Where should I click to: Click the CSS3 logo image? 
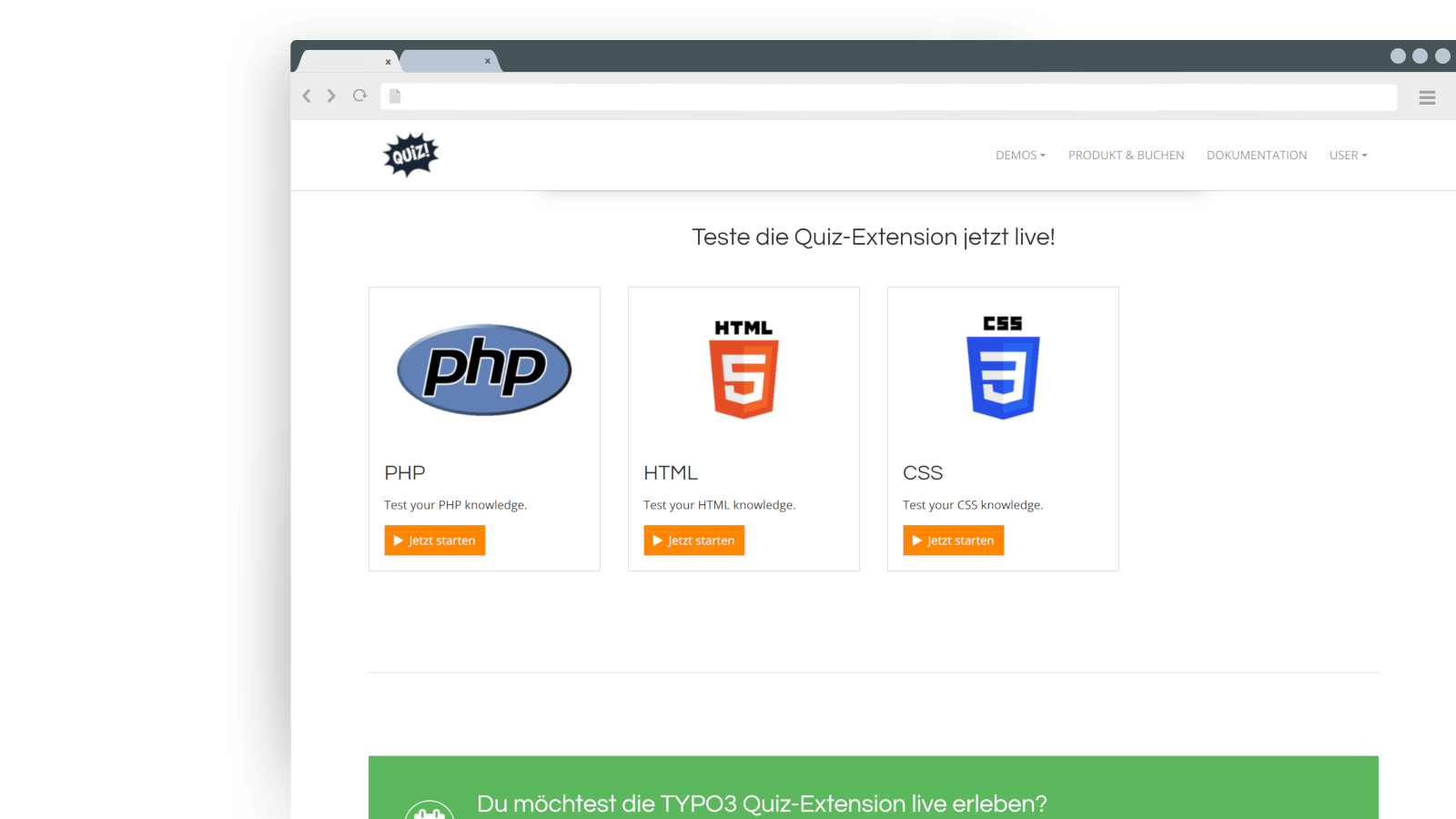click(1003, 367)
